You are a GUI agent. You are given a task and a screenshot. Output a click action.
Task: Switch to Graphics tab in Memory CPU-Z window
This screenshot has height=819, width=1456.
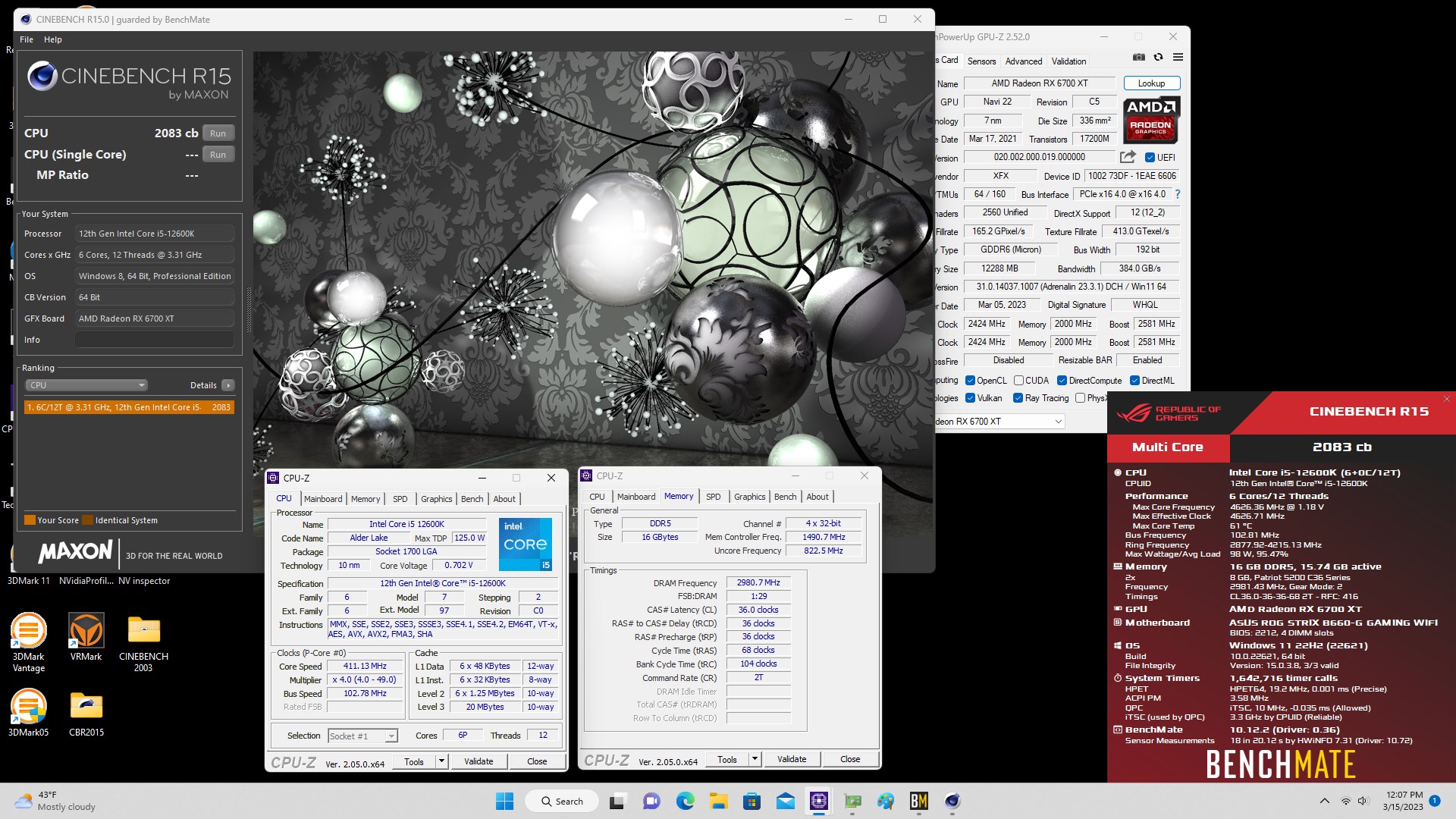[x=749, y=497]
